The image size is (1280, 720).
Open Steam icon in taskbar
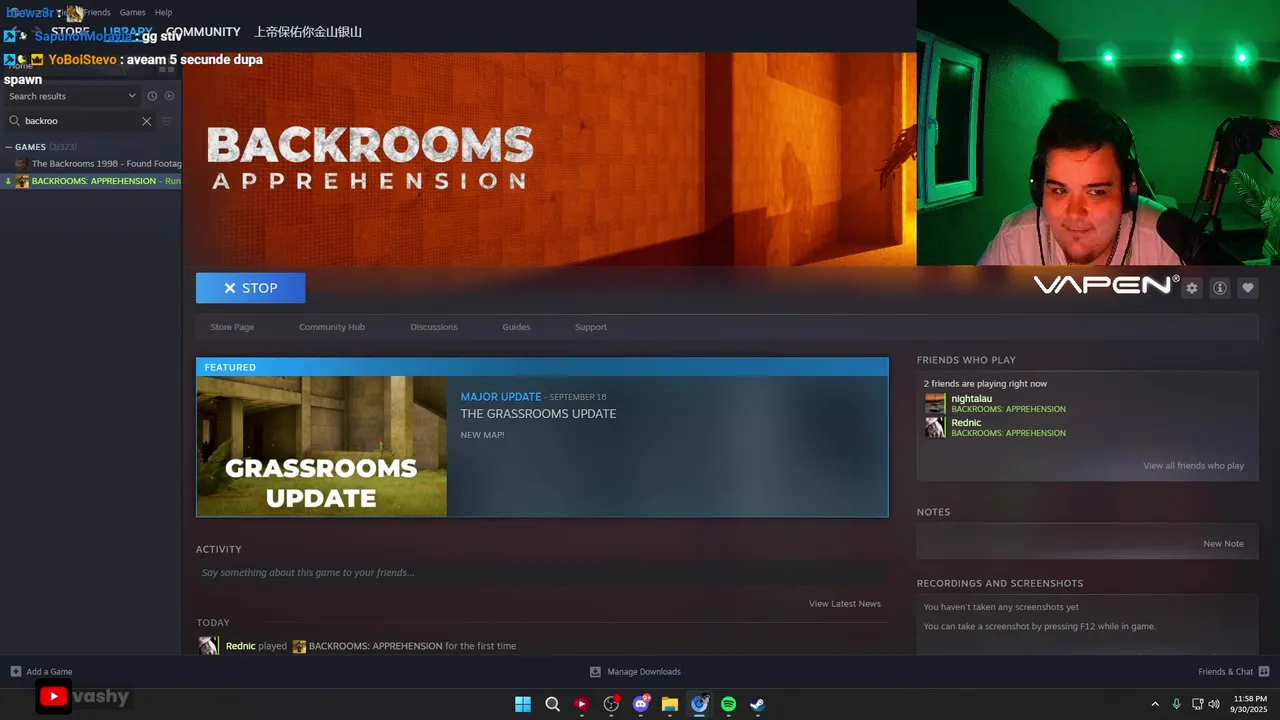pos(758,704)
